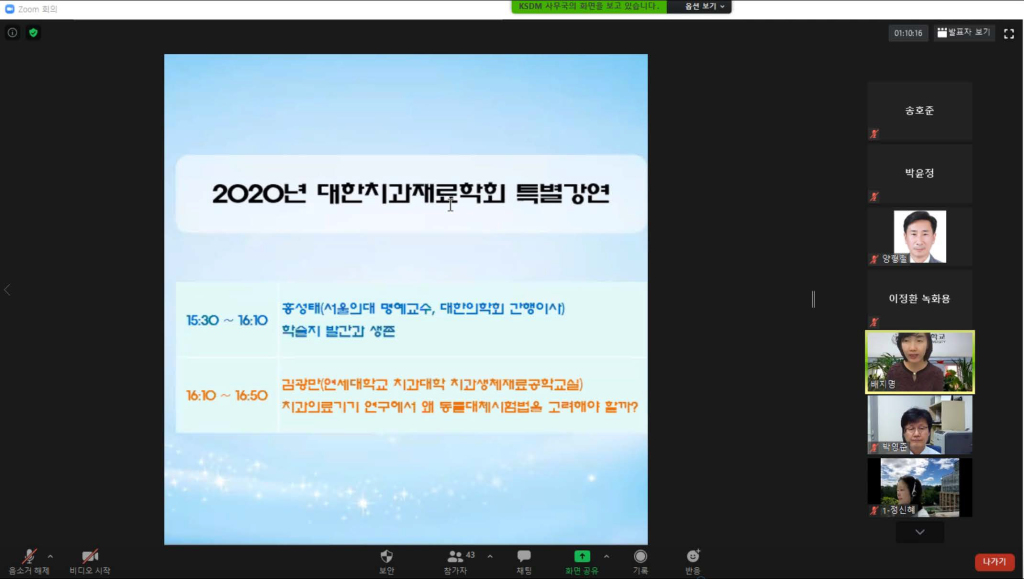The height and width of the screenshot is (579, 1024).
Task: Click the red Leave meeting button
Action: point(994,562)
